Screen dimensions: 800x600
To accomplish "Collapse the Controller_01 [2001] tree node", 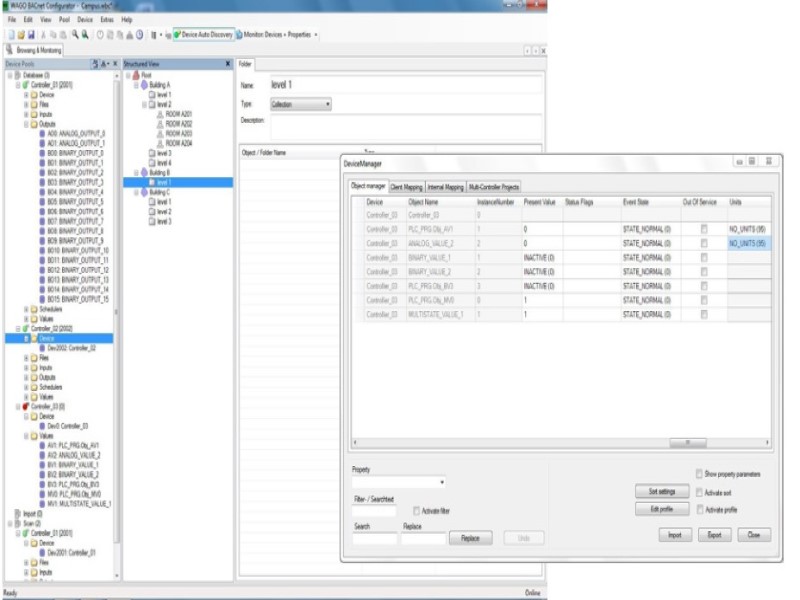I will click(x=18, y=85).
